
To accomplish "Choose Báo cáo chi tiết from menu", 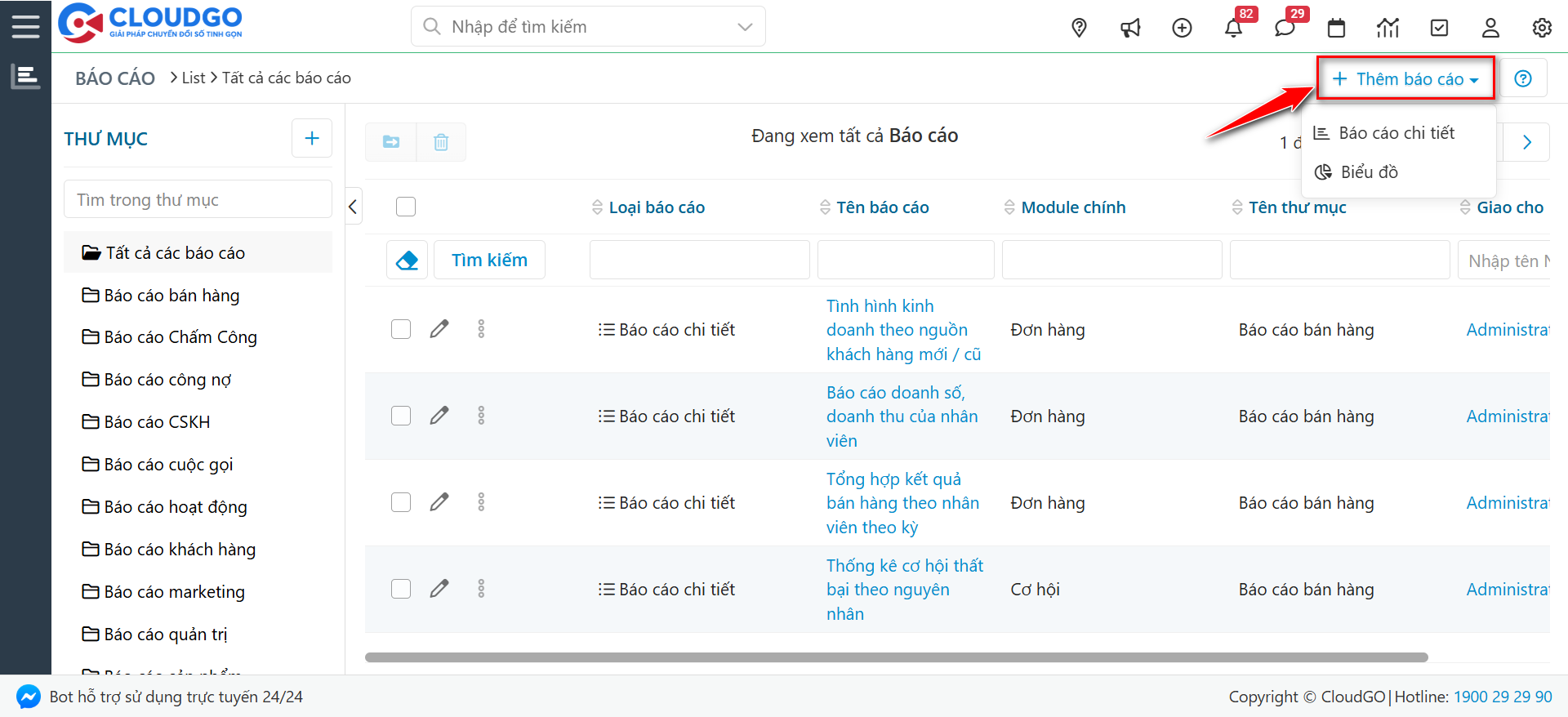I will (1396, 133).
